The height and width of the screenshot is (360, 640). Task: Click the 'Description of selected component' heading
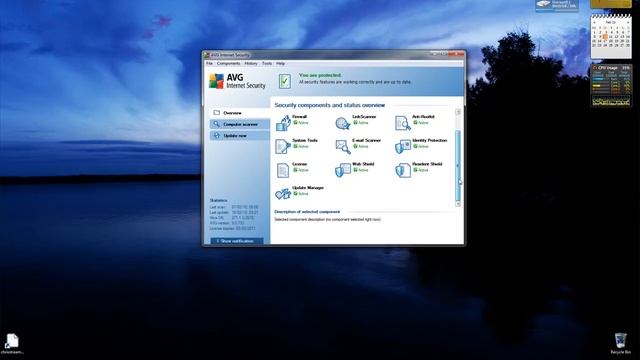pyautogui.click(x=307, y=212)
